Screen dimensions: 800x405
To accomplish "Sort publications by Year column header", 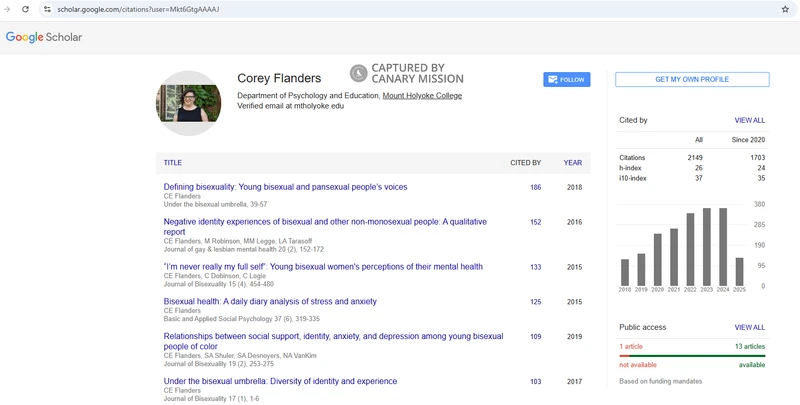I will coord(572,163).
